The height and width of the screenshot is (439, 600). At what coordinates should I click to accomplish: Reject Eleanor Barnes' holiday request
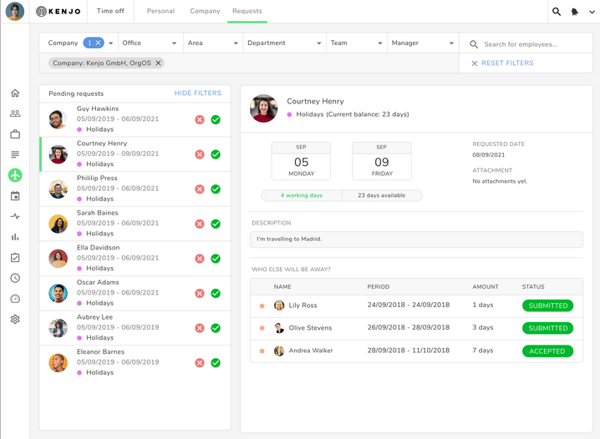point(200,363)
